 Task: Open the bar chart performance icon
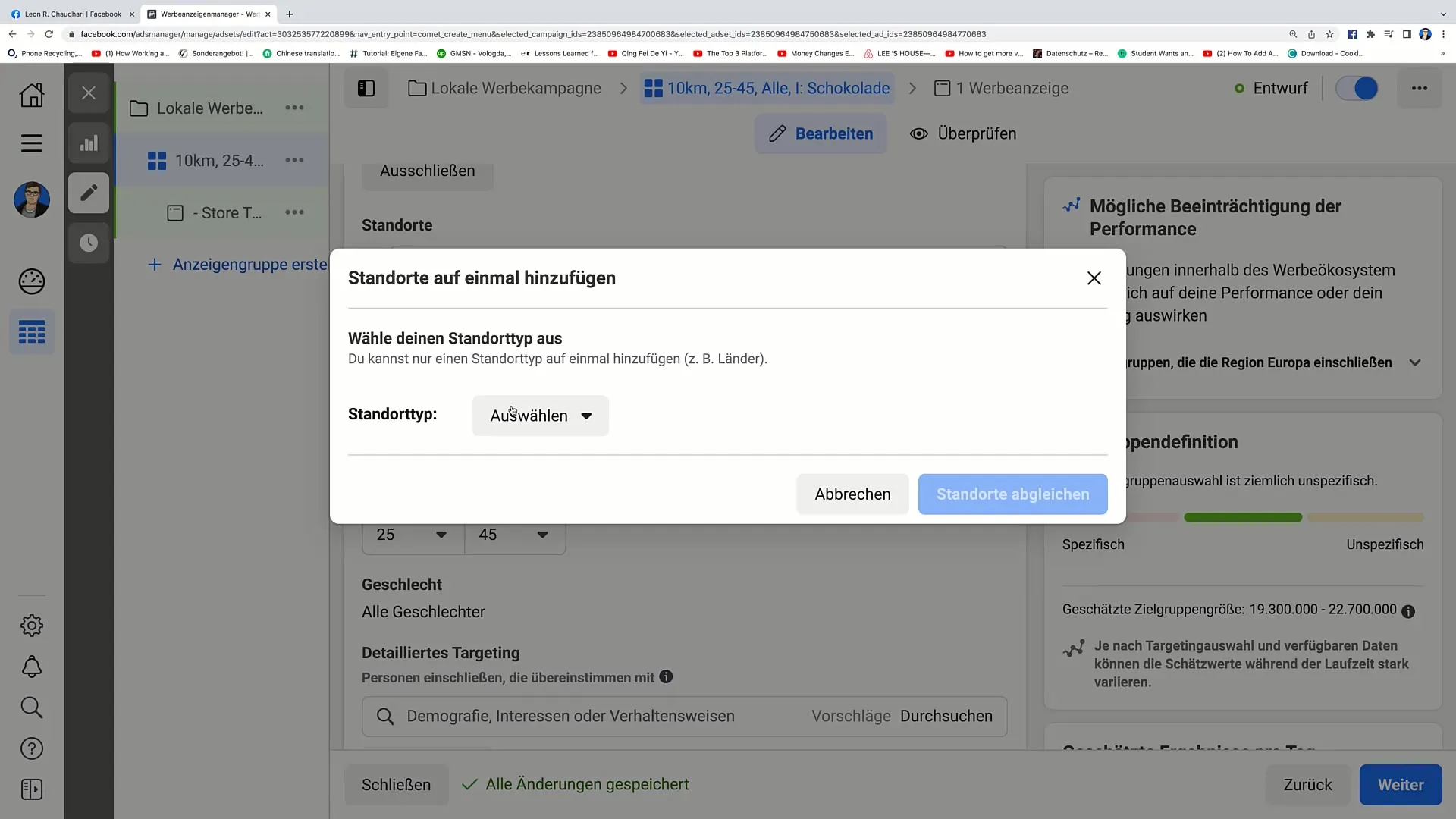coord(89,143)
